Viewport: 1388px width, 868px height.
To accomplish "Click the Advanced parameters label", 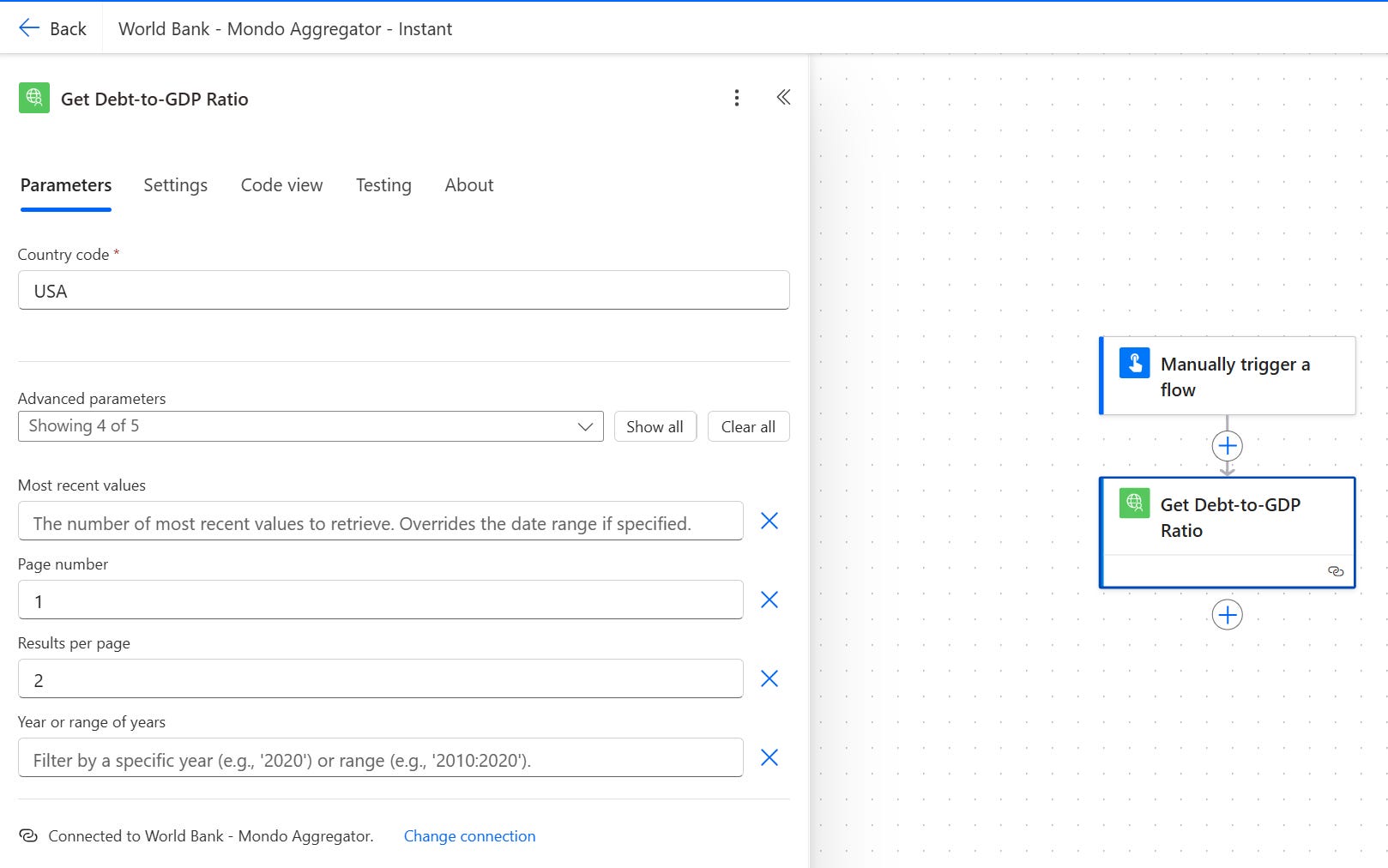I will click(x=92, y=399).
